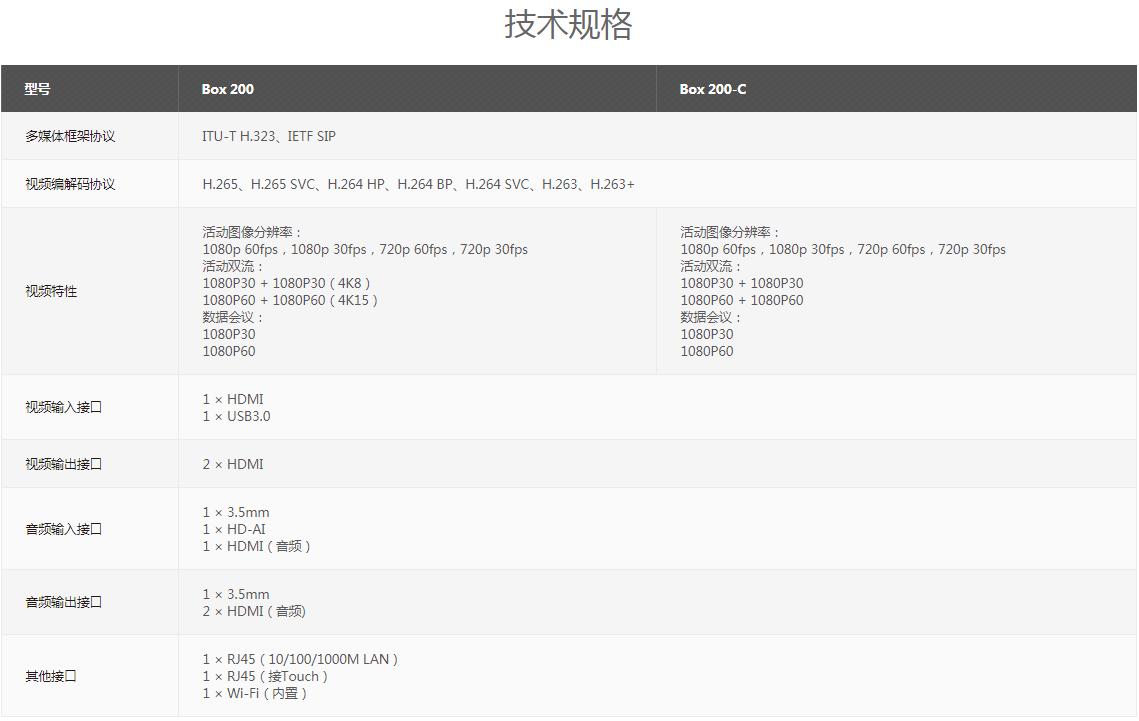The width and height of the screenshot is (1139, 721).
Task: Click the RJ45（接Touch）entry
Action: (x=265, y=676)
